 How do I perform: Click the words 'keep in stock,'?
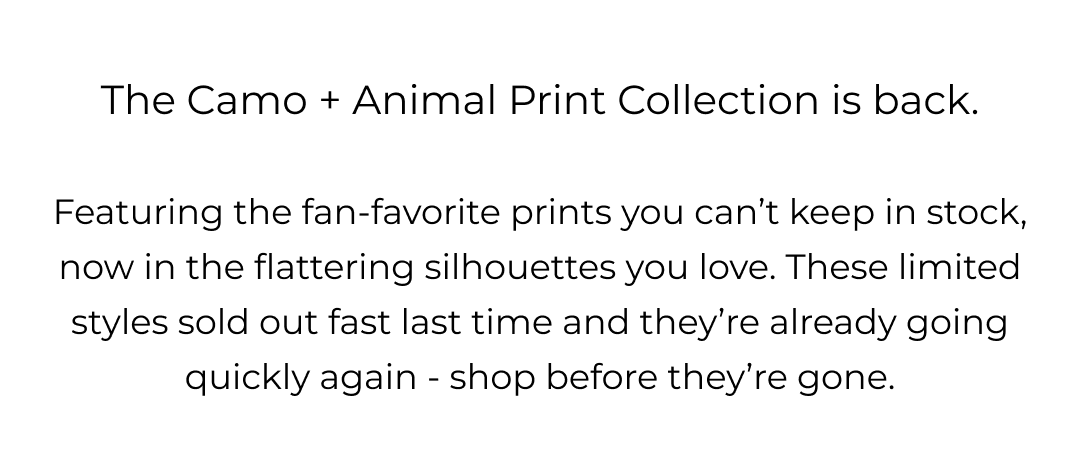pyautogui.click(x=903, y=213)
